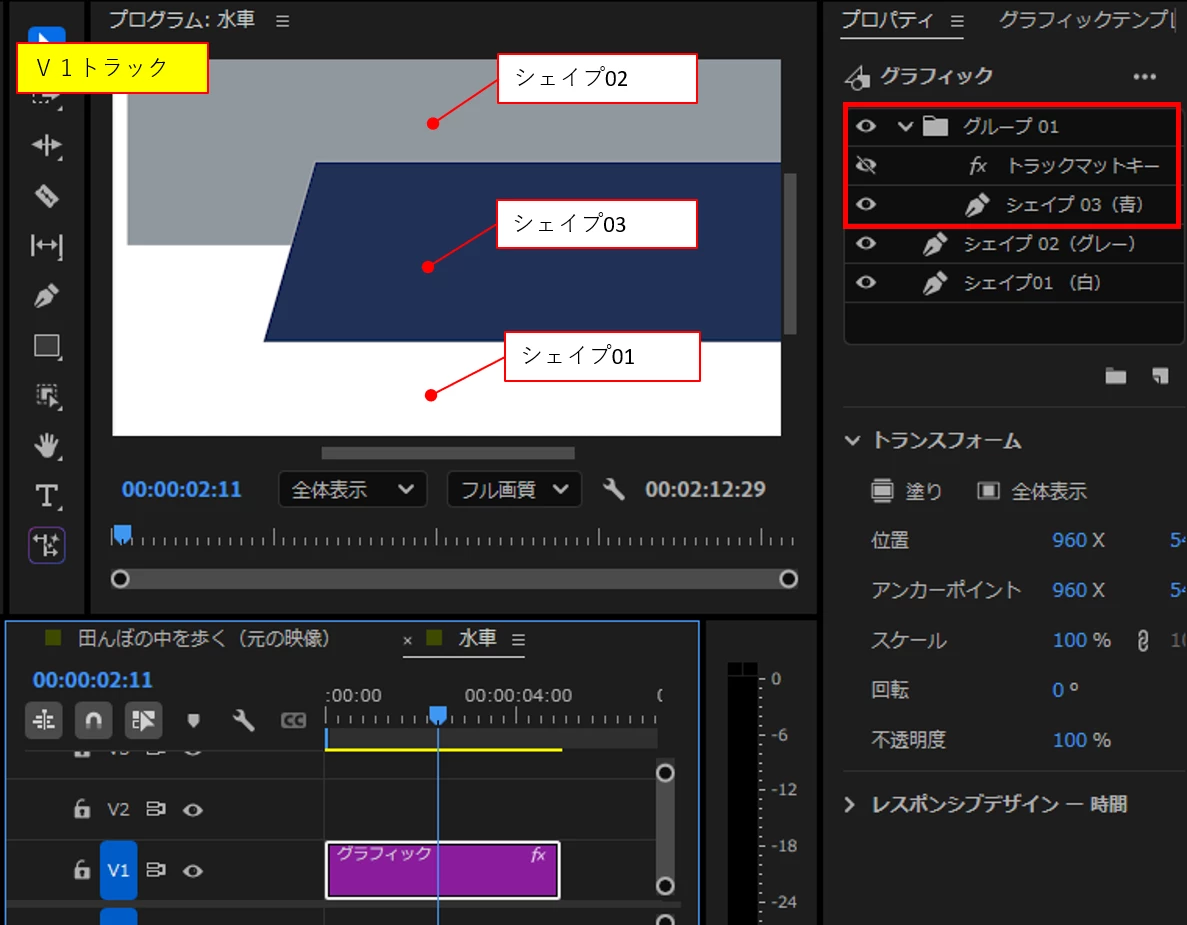Expand レスポンシブデザイン — 時間 section
Viewport: 1187px width, 925px height.
click(849, 804)
